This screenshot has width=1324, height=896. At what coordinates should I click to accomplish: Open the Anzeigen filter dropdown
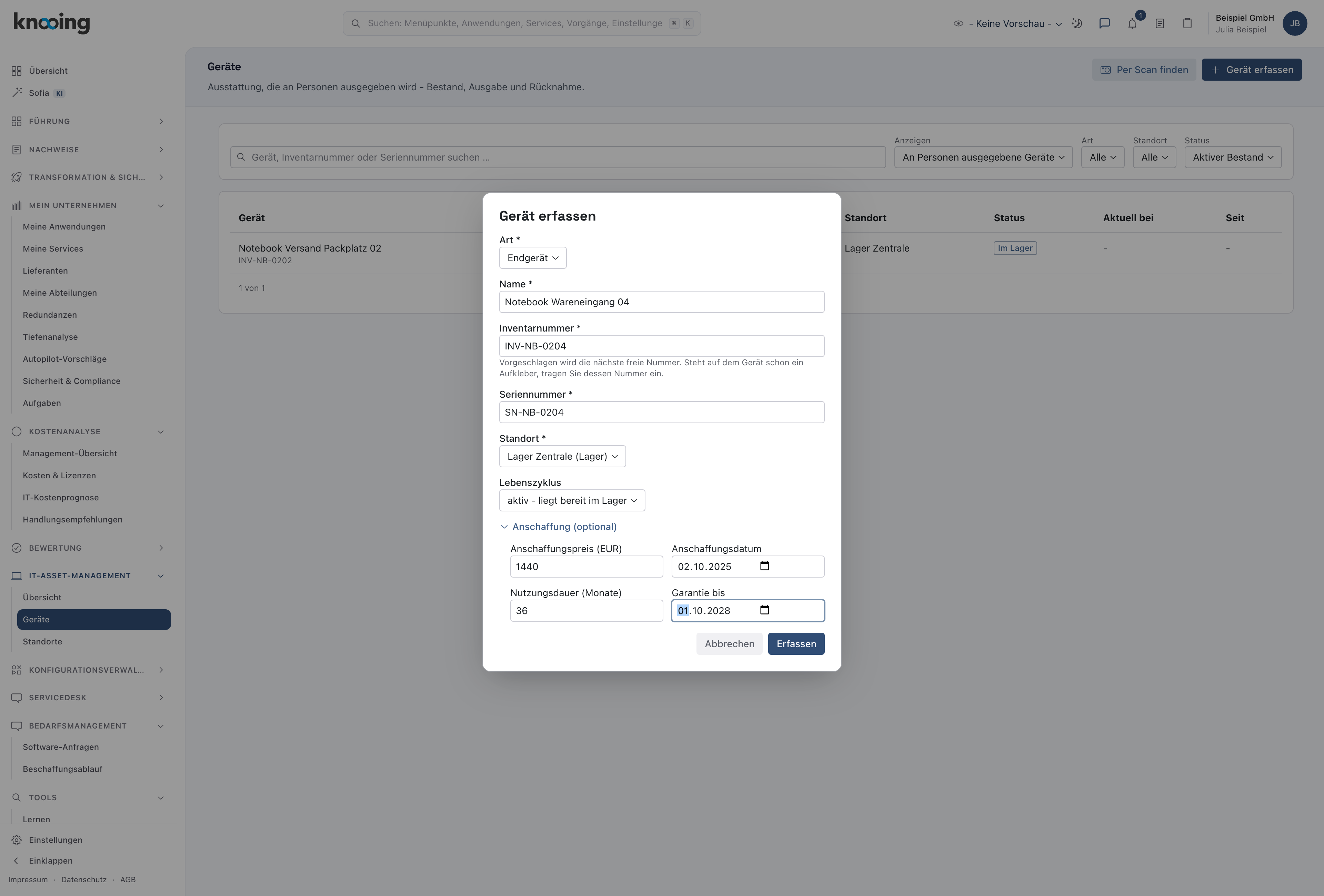pos(983,157)
